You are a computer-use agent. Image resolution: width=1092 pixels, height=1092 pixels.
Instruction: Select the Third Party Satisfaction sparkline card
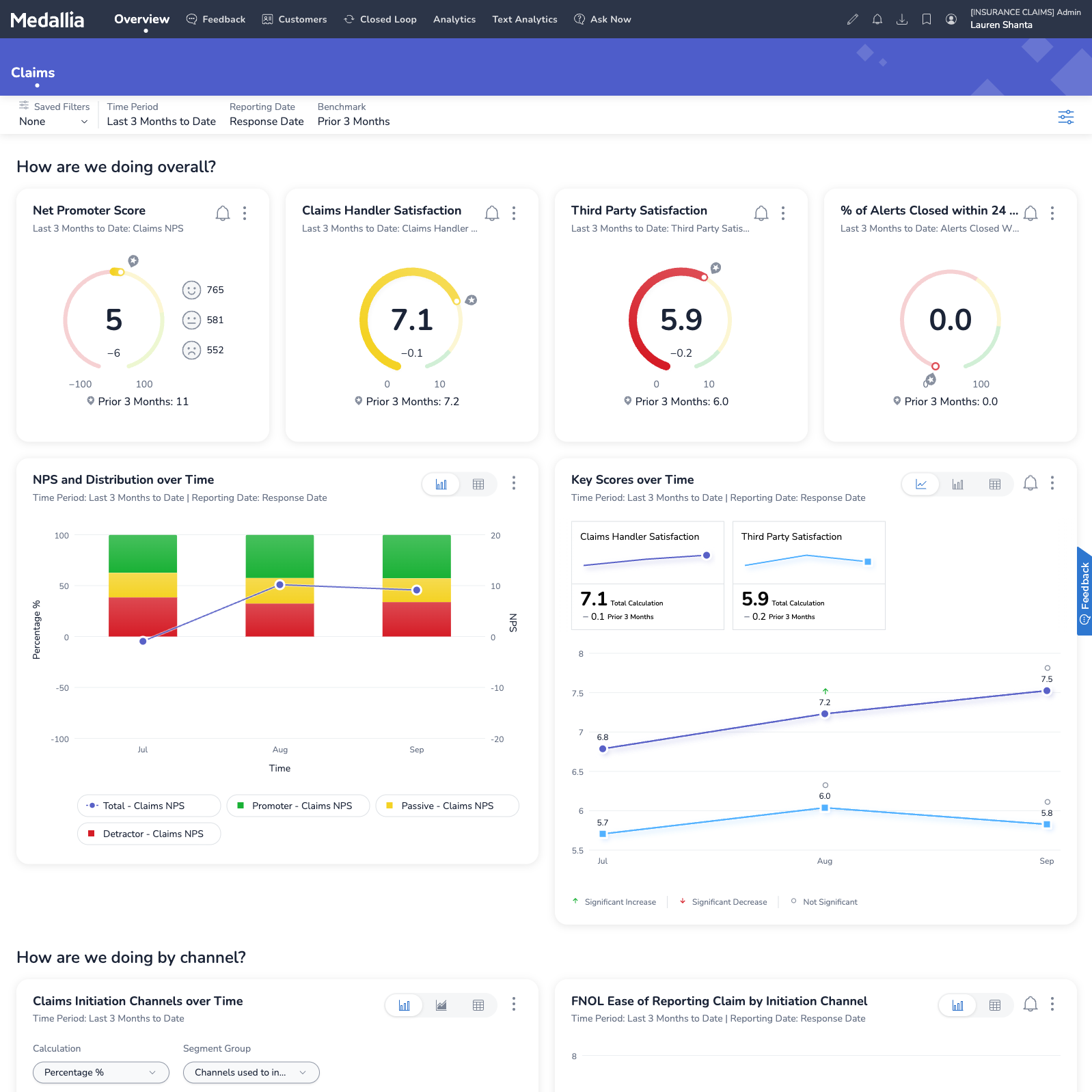click(x=808, y=575)
